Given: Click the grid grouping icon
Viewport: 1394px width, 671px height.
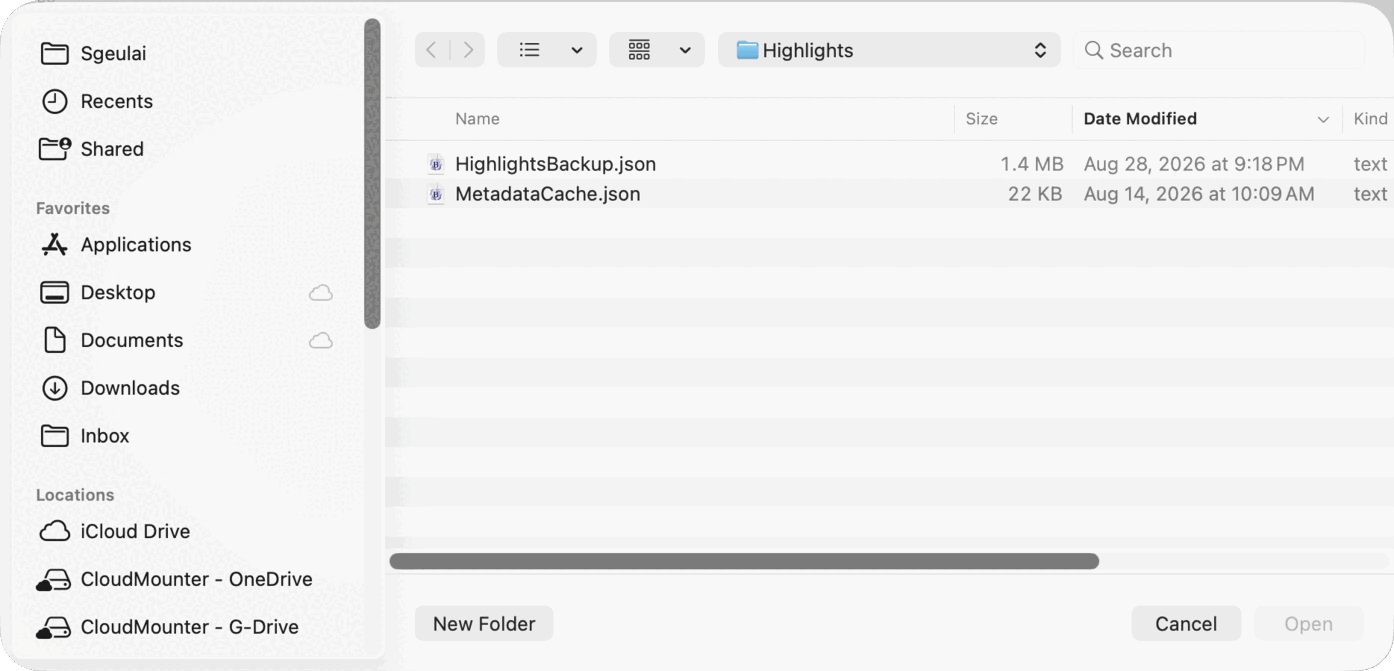Looking at the screenshot, I should click(x=639, y=50).
